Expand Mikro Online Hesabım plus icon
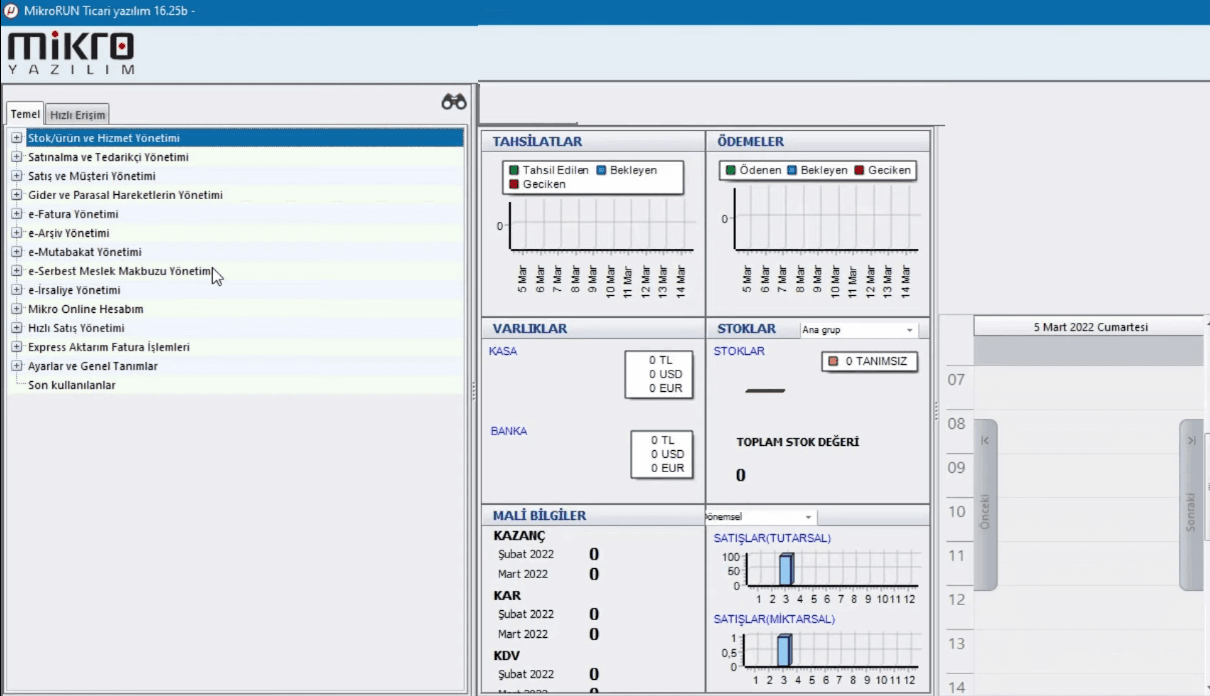Viewport: 1210px width, 696px height. click(17, 309)
